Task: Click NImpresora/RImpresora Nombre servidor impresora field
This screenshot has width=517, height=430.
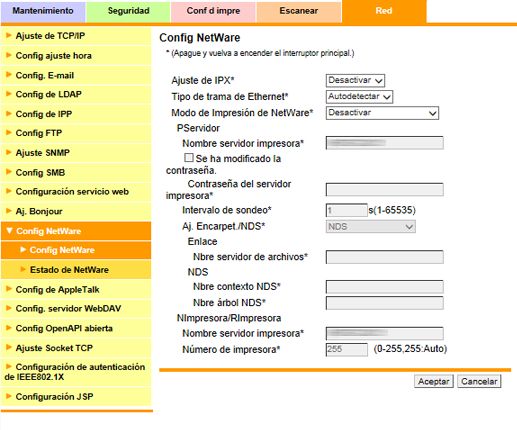Action: pos(385,333)
